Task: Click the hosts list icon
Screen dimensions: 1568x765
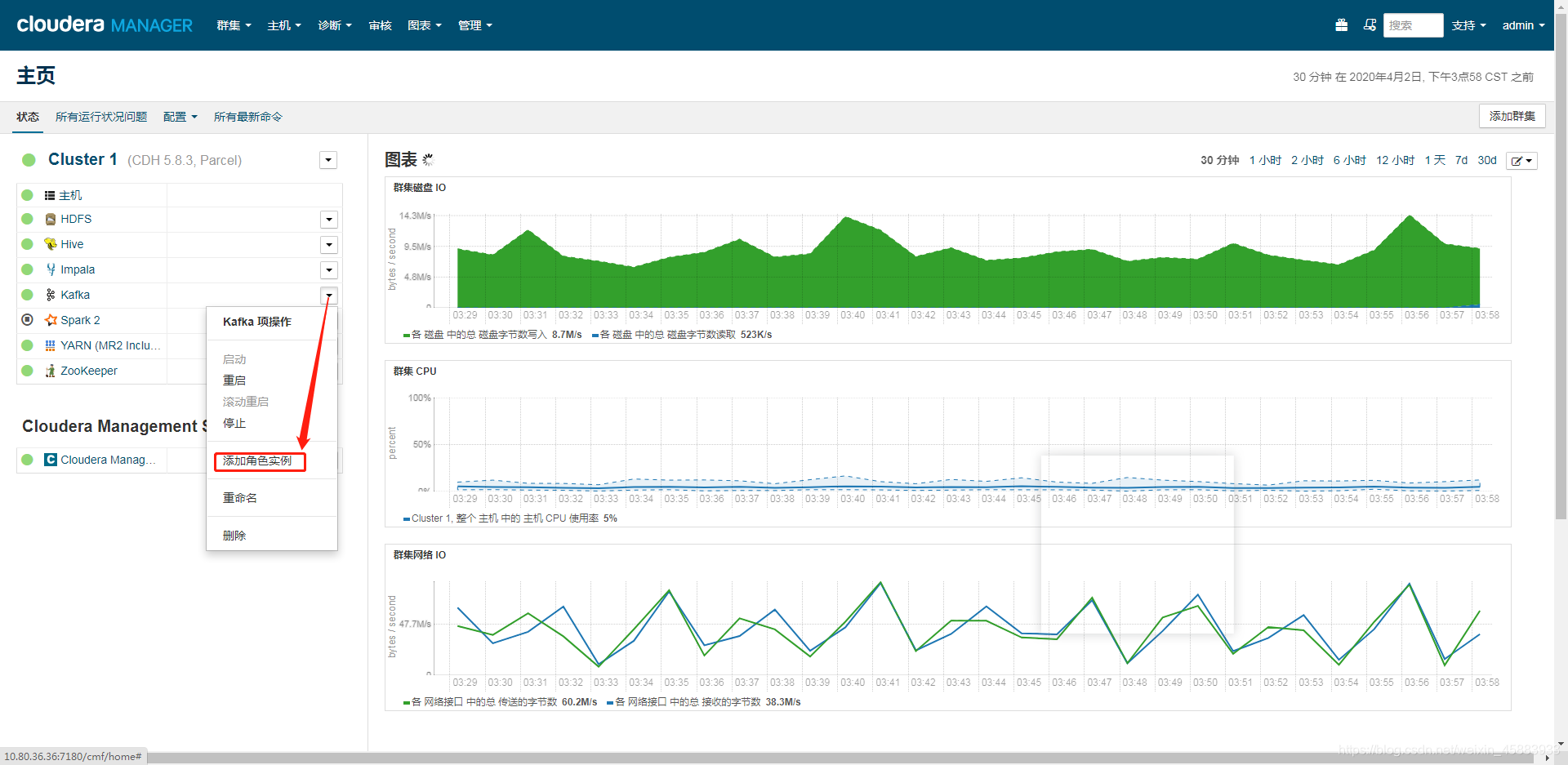Action: coord(50,195)
